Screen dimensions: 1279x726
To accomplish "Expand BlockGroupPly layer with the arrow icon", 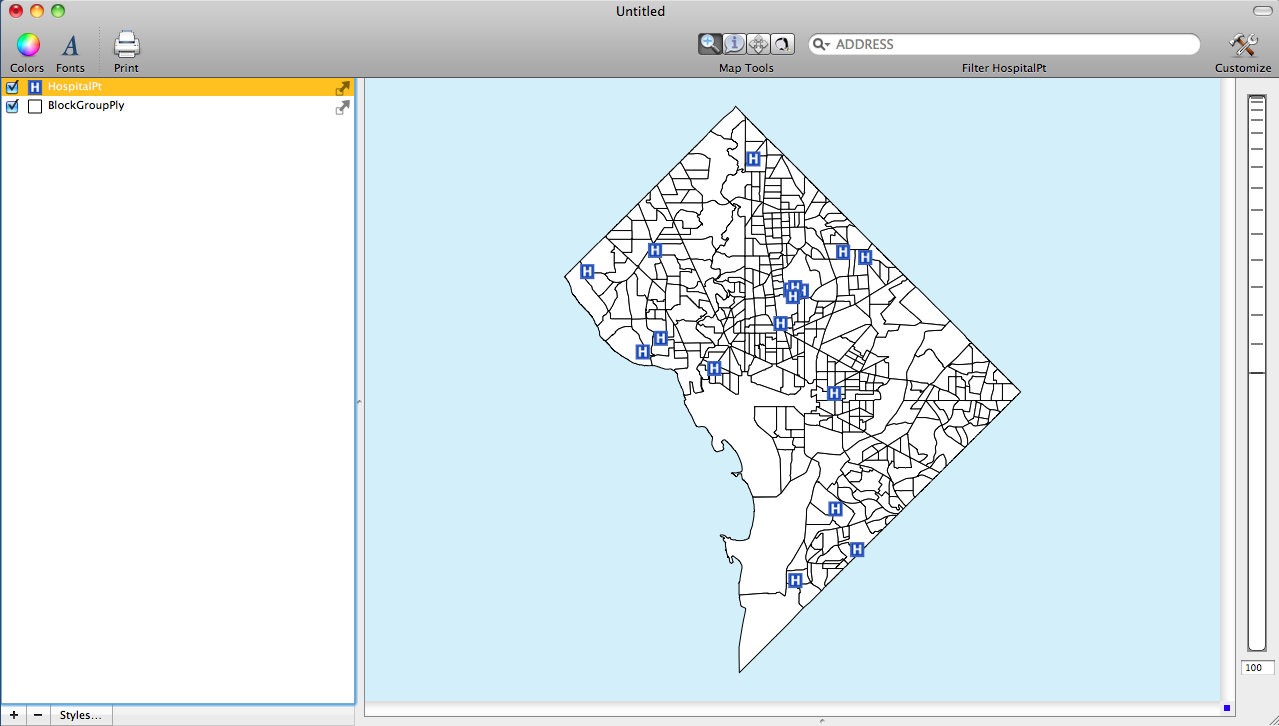I will pyautogui.click(x=343, y=107).
